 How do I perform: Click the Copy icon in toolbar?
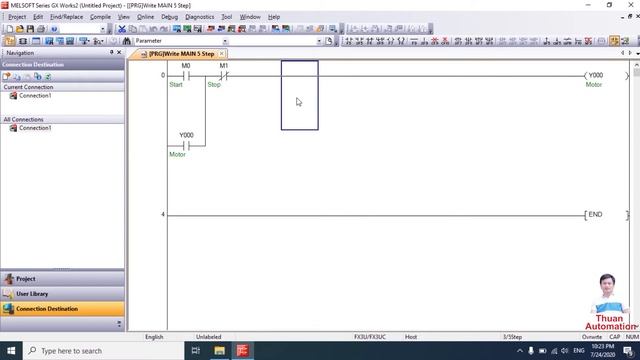pyautogui.click(x=132, y=29)
